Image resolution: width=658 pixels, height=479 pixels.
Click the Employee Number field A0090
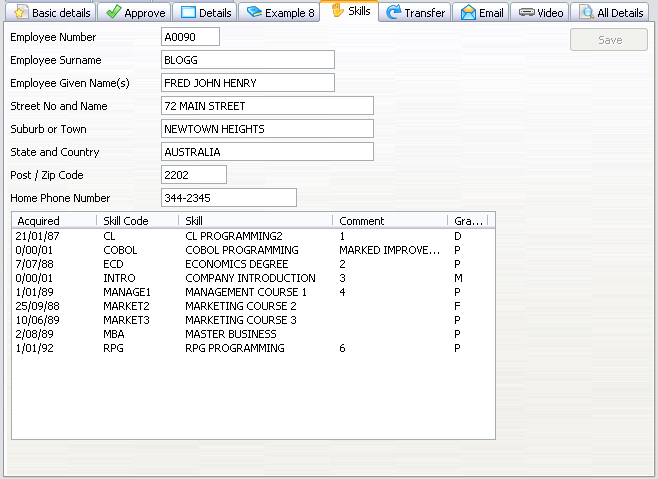[x=190, y=37]
